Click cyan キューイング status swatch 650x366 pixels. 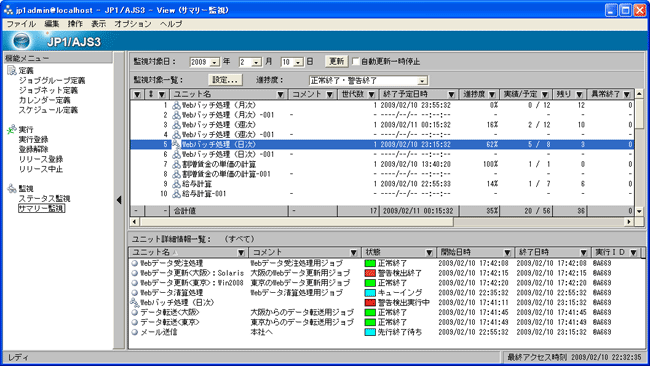(370, 293)
